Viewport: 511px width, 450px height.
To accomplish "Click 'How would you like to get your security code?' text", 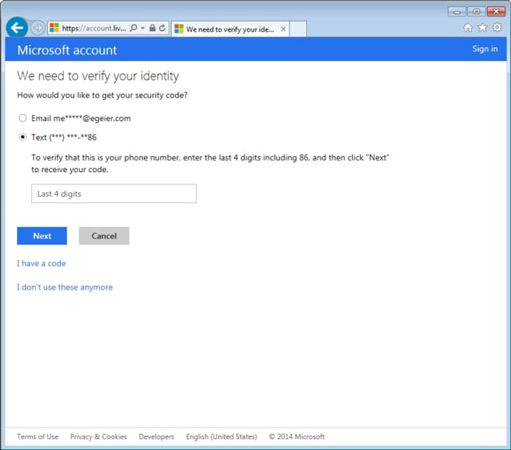I will (x=102, y=95).
